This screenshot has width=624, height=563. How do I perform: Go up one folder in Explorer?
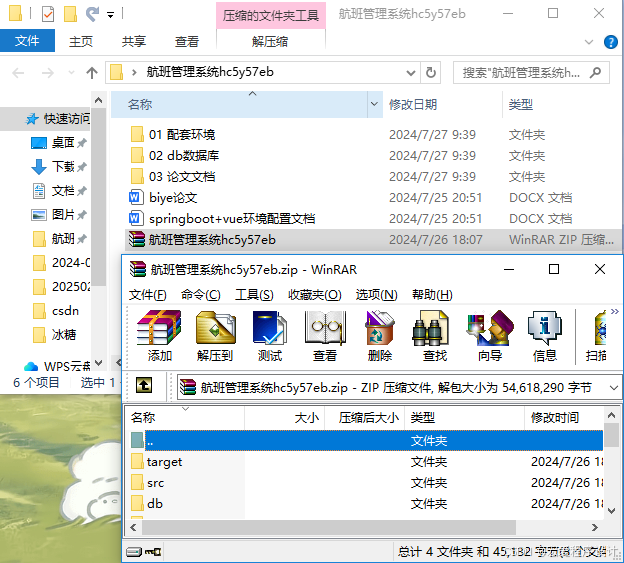pos(92,73)
